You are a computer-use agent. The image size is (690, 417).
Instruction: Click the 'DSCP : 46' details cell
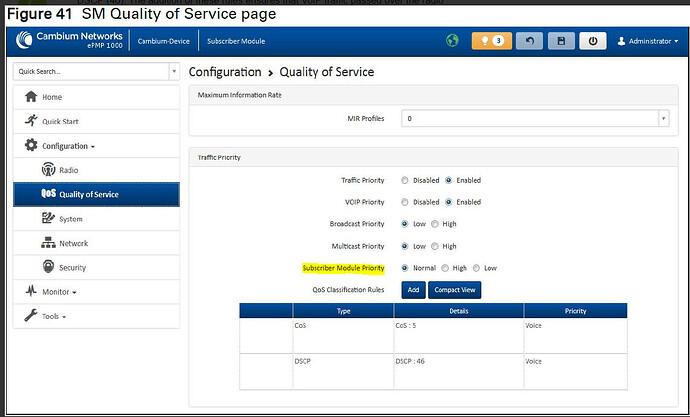(x=459, y=372)
